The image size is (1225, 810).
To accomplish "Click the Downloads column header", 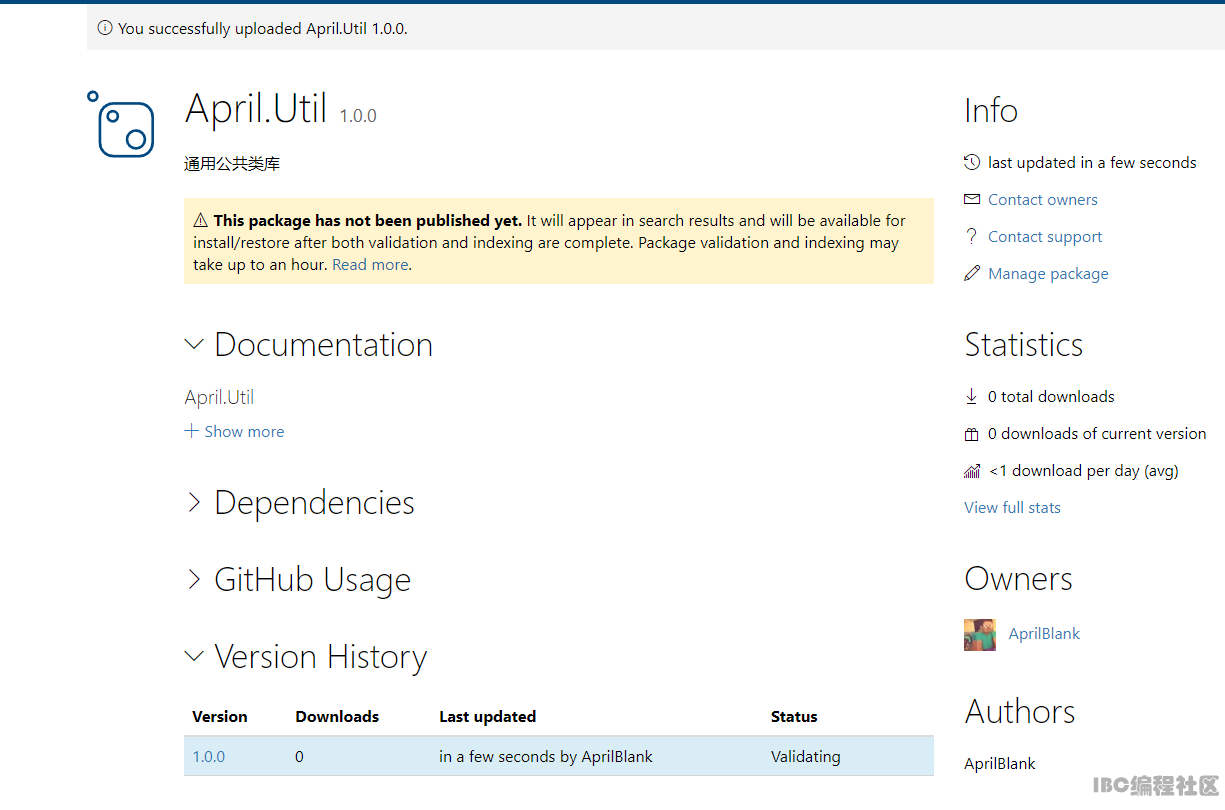I will click(337, 716).
